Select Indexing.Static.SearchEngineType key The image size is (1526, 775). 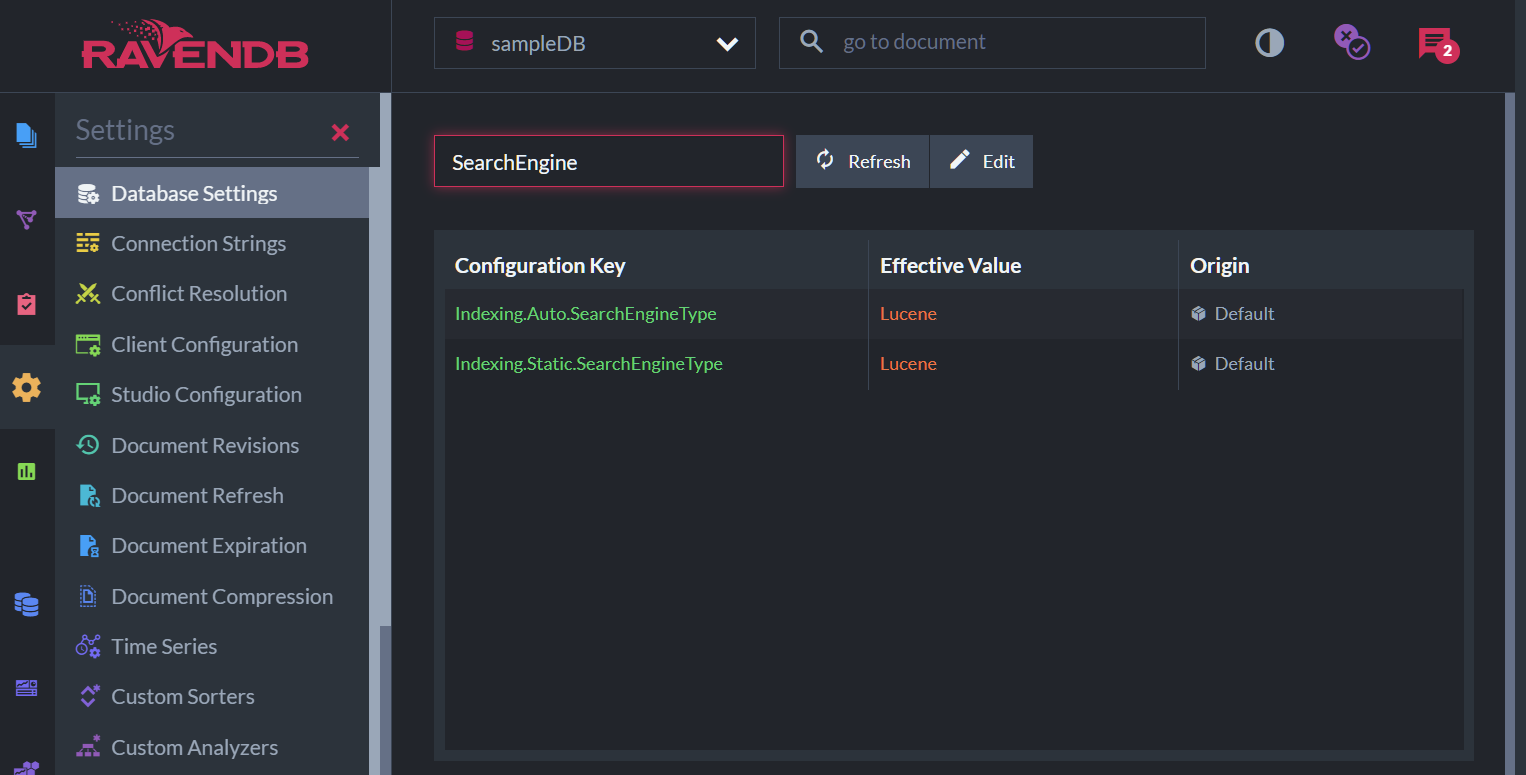click(x=589, y=364)
